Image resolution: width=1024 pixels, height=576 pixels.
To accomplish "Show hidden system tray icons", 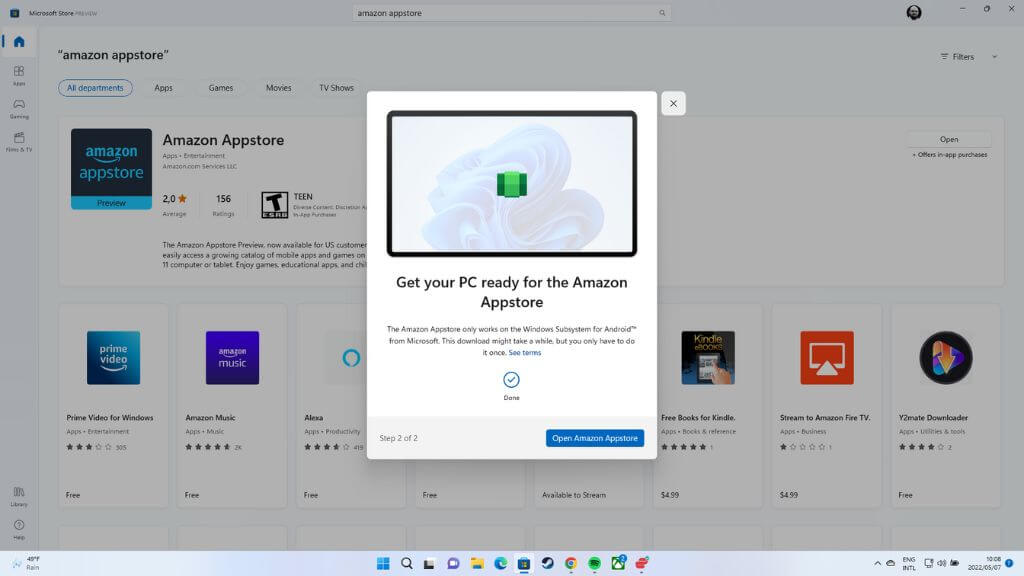I will pyautogui.click(x=877, y=563).
